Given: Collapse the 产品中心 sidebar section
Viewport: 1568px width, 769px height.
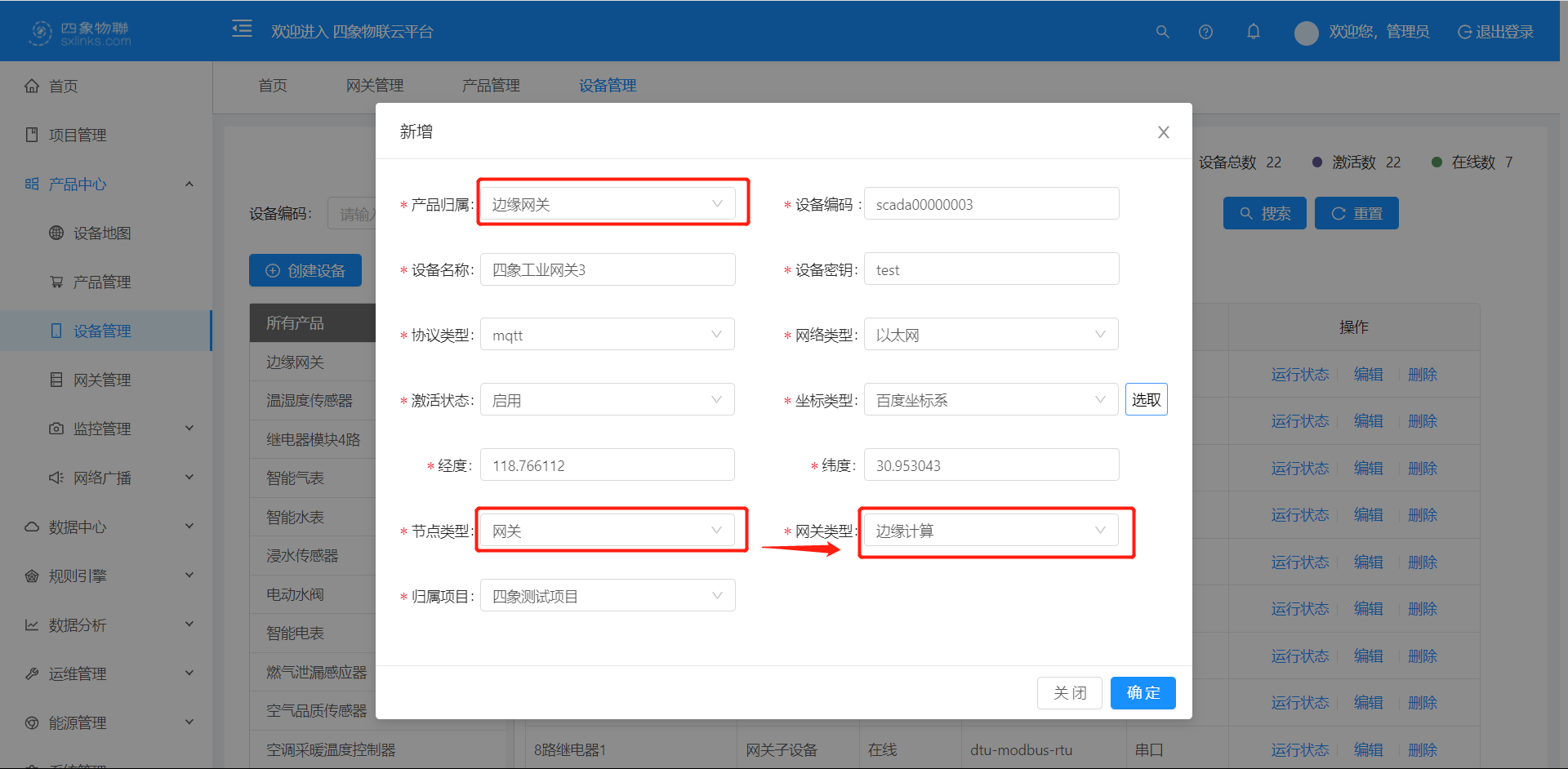Looking at the screenshot, I should click(x=189, y=184).
